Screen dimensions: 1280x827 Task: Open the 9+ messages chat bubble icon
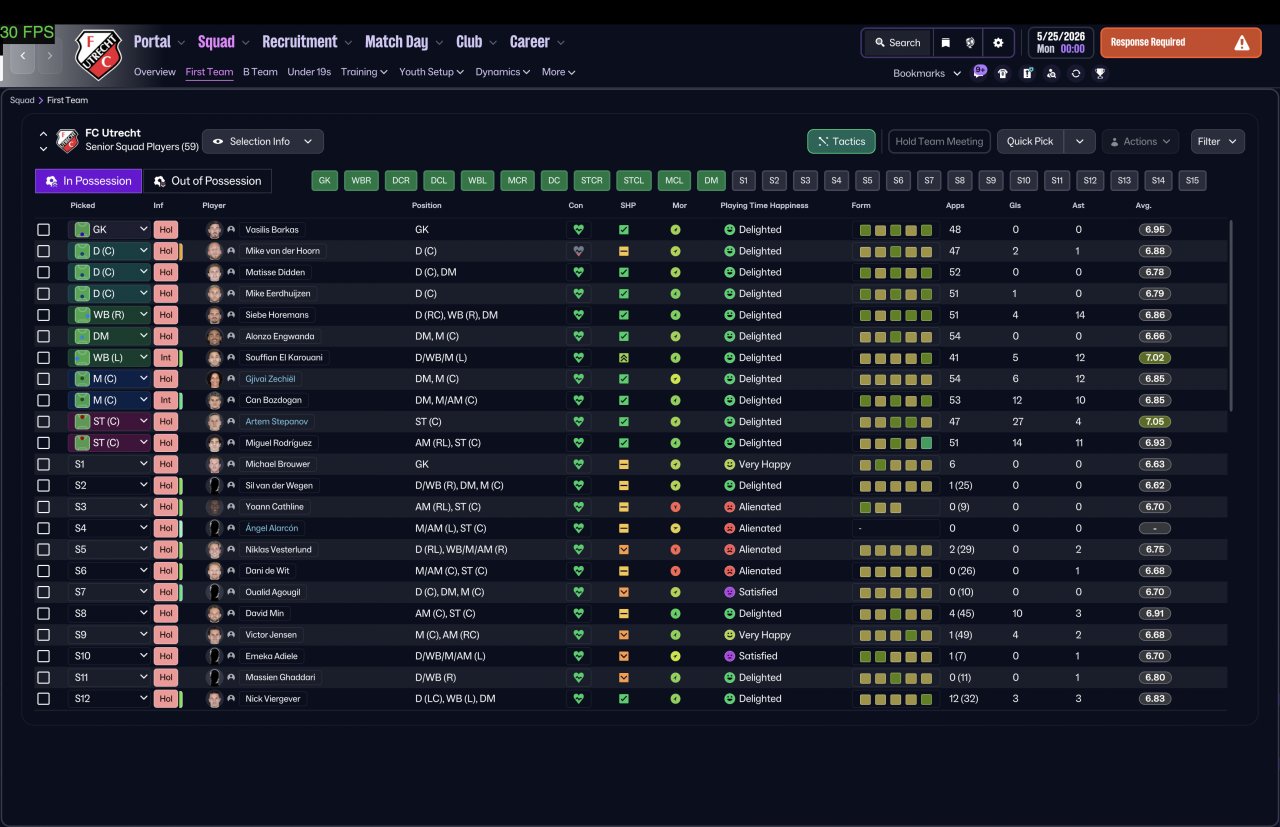click(979, 72)
